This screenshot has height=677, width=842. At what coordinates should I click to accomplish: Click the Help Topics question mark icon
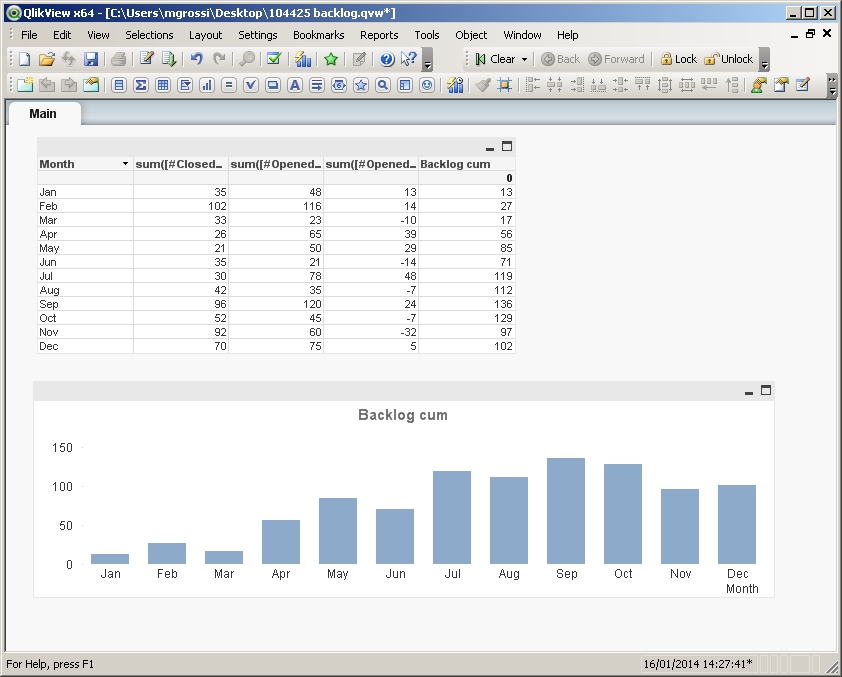pyautogui.click(x=387, y=59)
